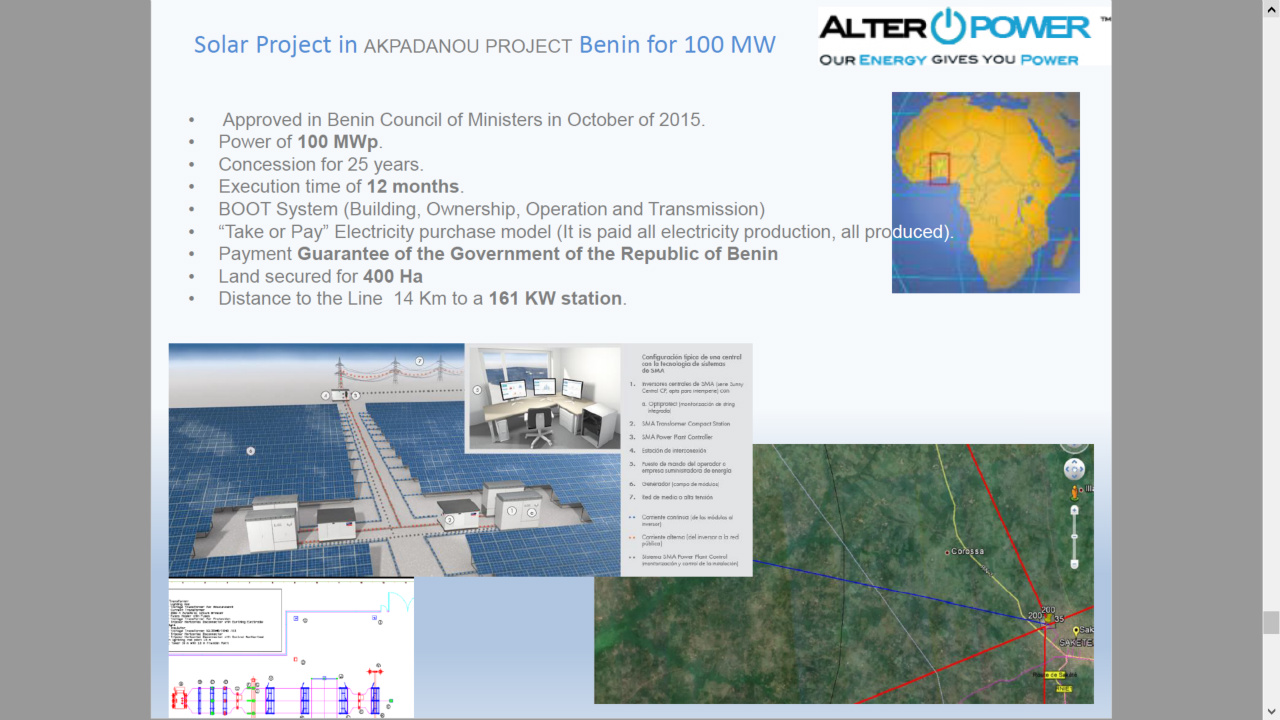The height and width of the screenshot is (720, 1280).
Task: Click the "SMA Transformer Compact Station" legend entry
Action: (685, 424)
